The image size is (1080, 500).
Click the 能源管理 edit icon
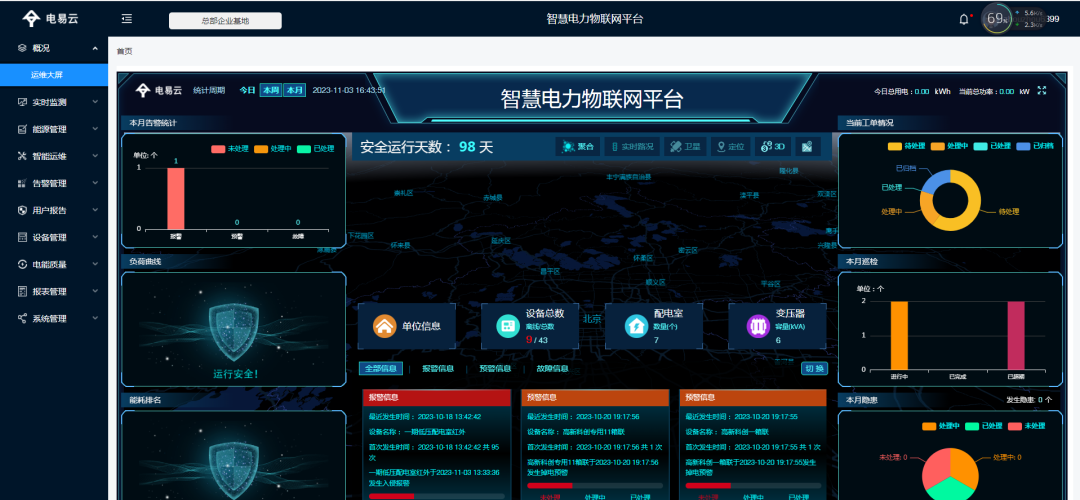[22, 129]
